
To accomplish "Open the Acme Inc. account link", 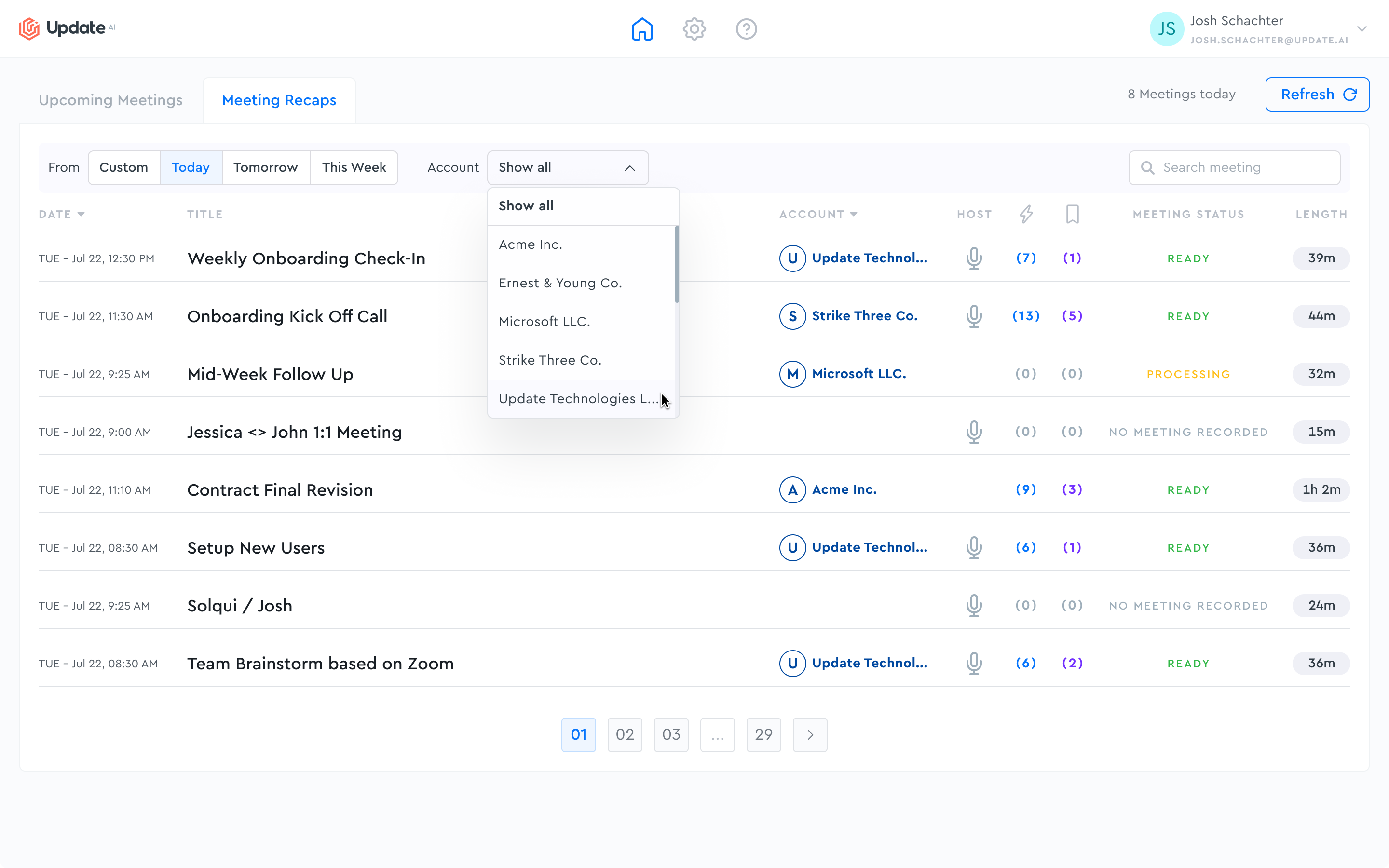I will 844,489.
